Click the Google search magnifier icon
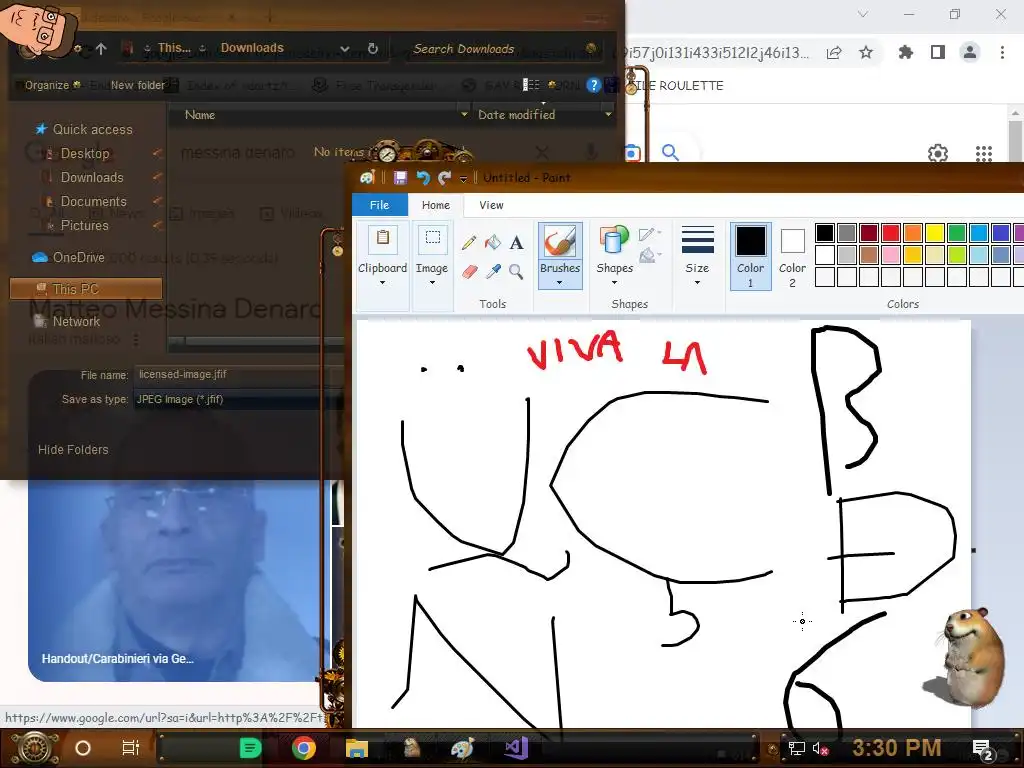 670,153
